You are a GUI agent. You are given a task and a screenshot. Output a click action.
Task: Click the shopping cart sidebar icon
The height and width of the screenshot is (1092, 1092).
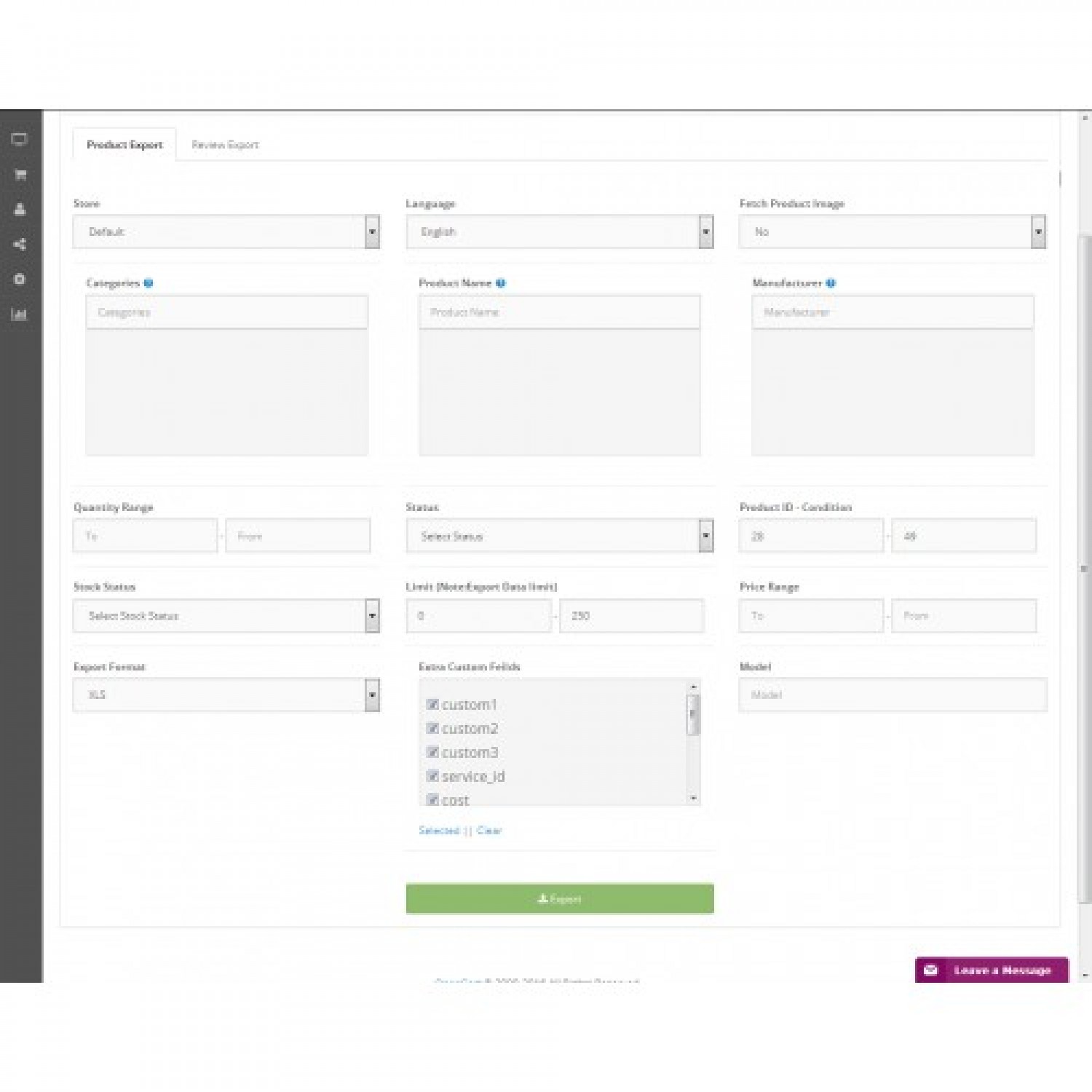pyautogui.click(x=20, y=175)
